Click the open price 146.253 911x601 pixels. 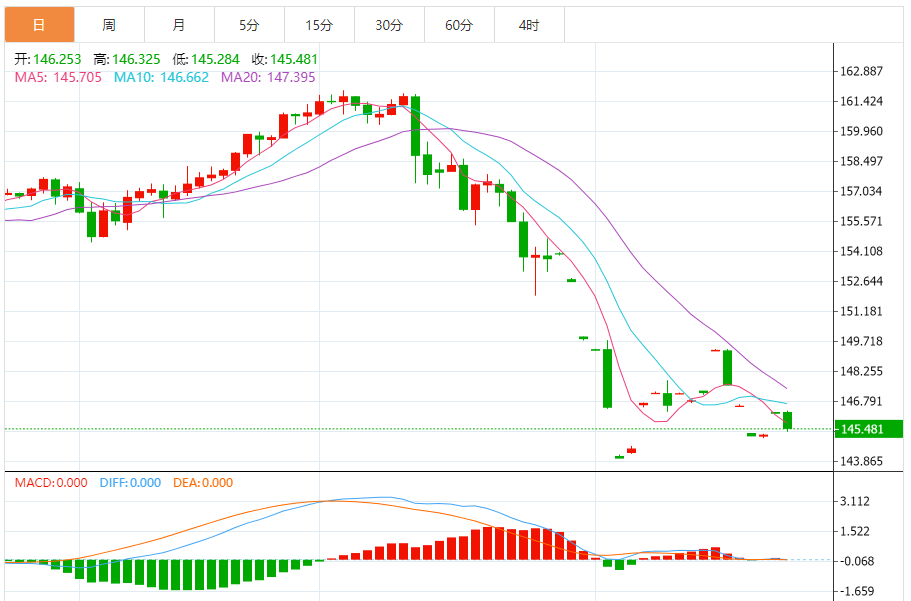pos(57,59)
